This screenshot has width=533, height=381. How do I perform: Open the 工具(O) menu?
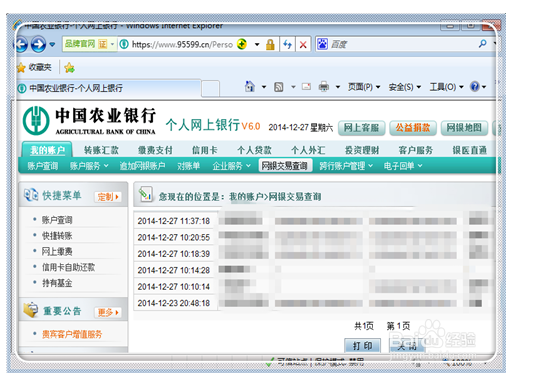point(446,87)
